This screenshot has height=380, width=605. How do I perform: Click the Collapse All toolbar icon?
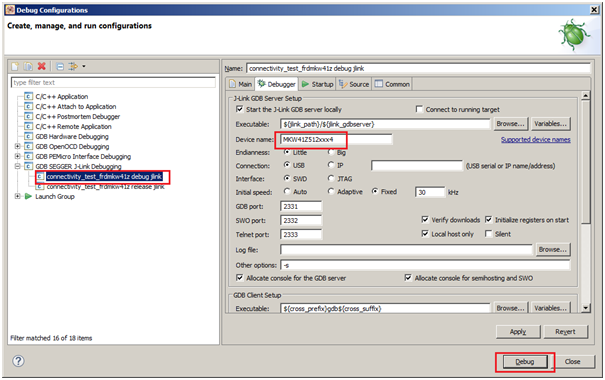click(60, 66)
